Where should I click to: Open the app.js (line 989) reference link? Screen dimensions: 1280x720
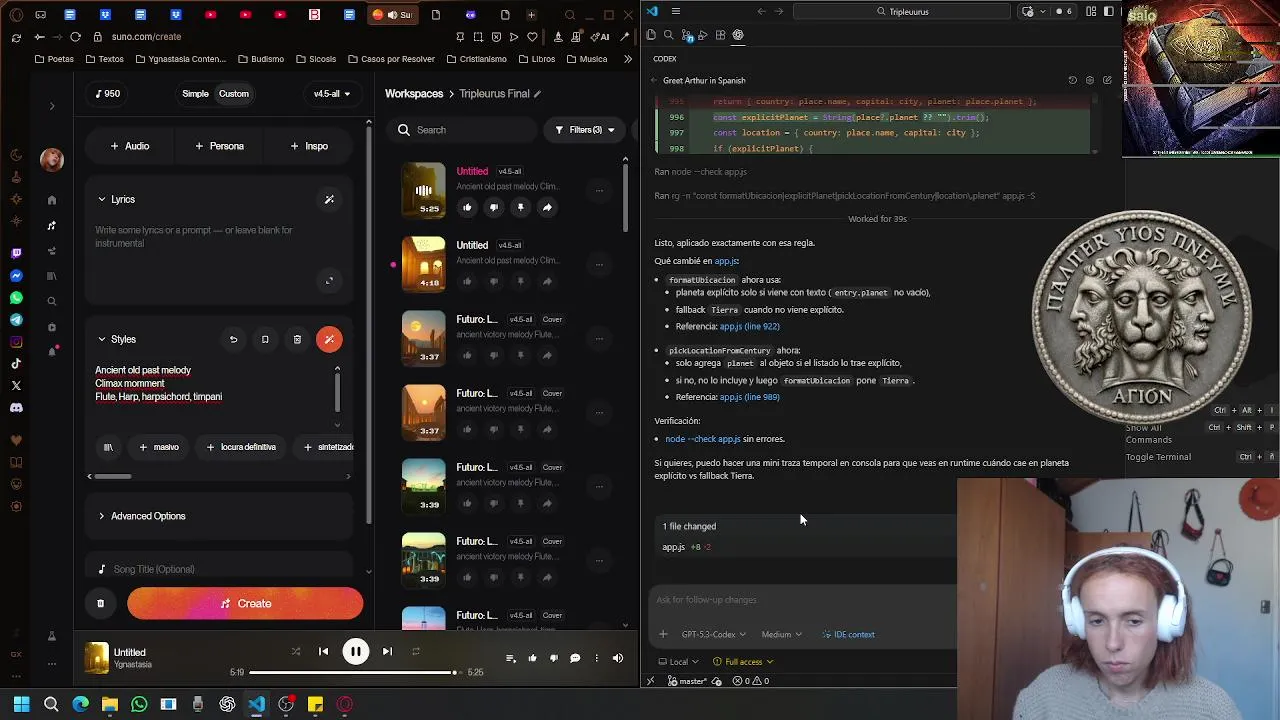[749, 397]
